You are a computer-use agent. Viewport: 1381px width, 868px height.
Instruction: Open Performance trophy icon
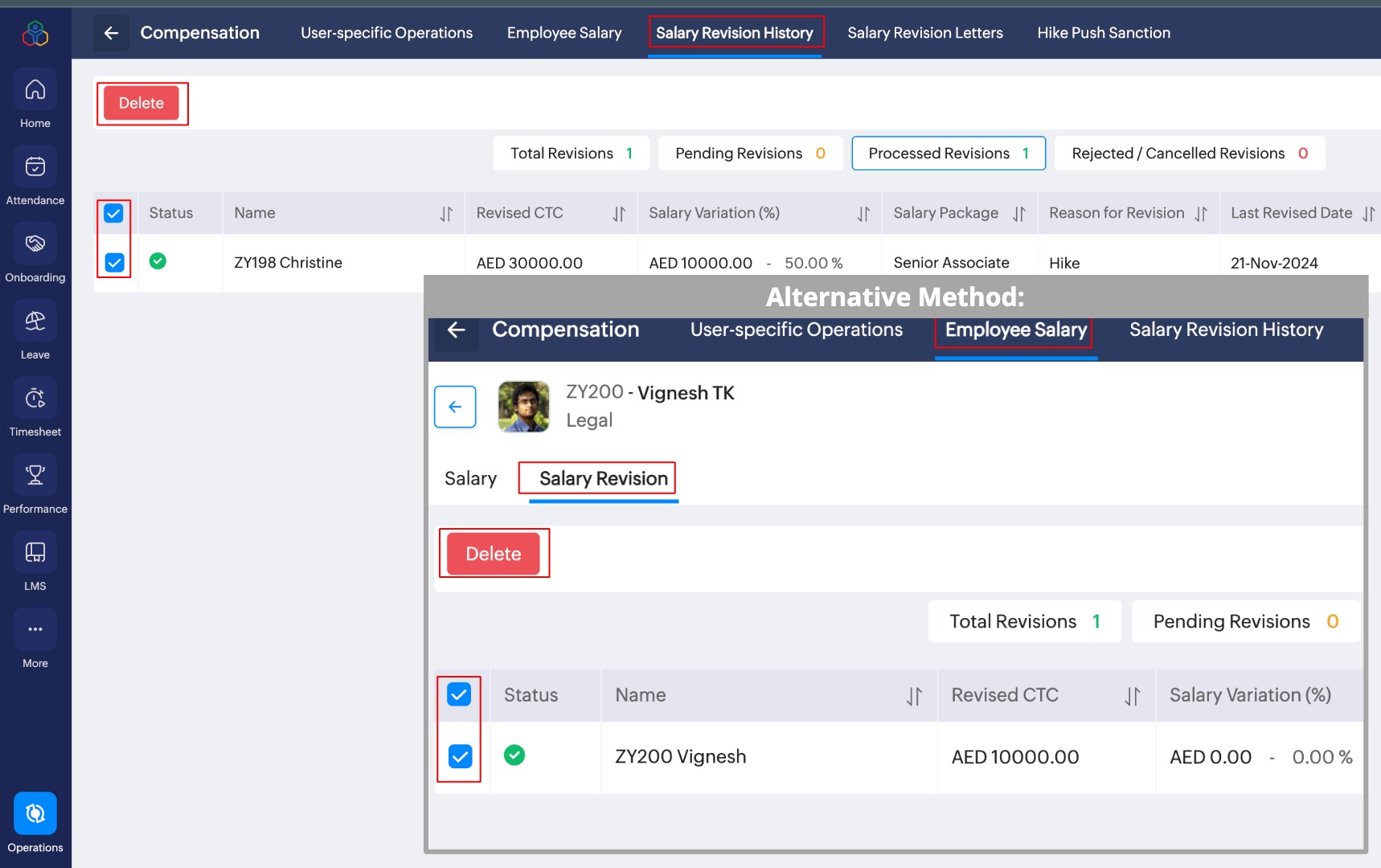point(35,476)
